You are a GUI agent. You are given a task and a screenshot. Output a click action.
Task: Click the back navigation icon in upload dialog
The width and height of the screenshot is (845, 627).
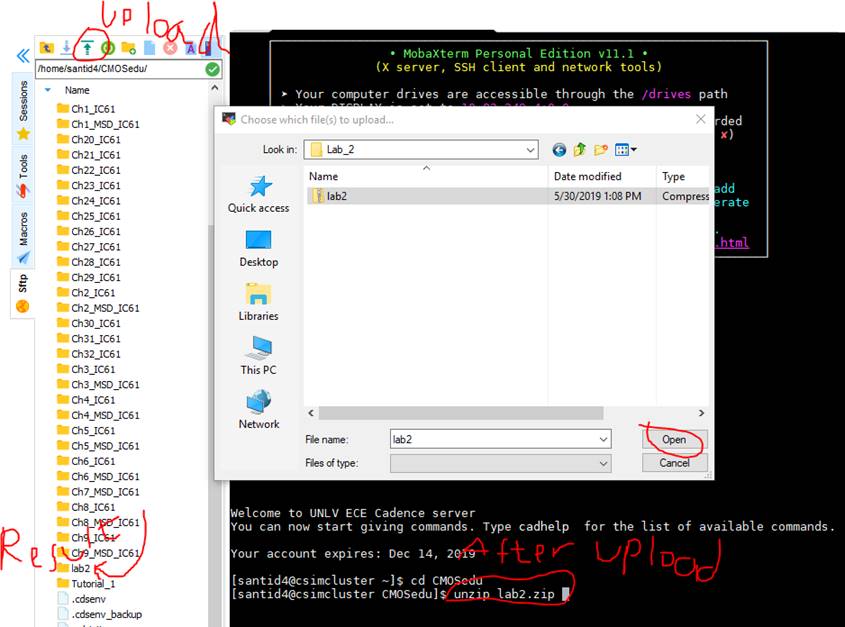pyautogui.click(x=559, y=150)
